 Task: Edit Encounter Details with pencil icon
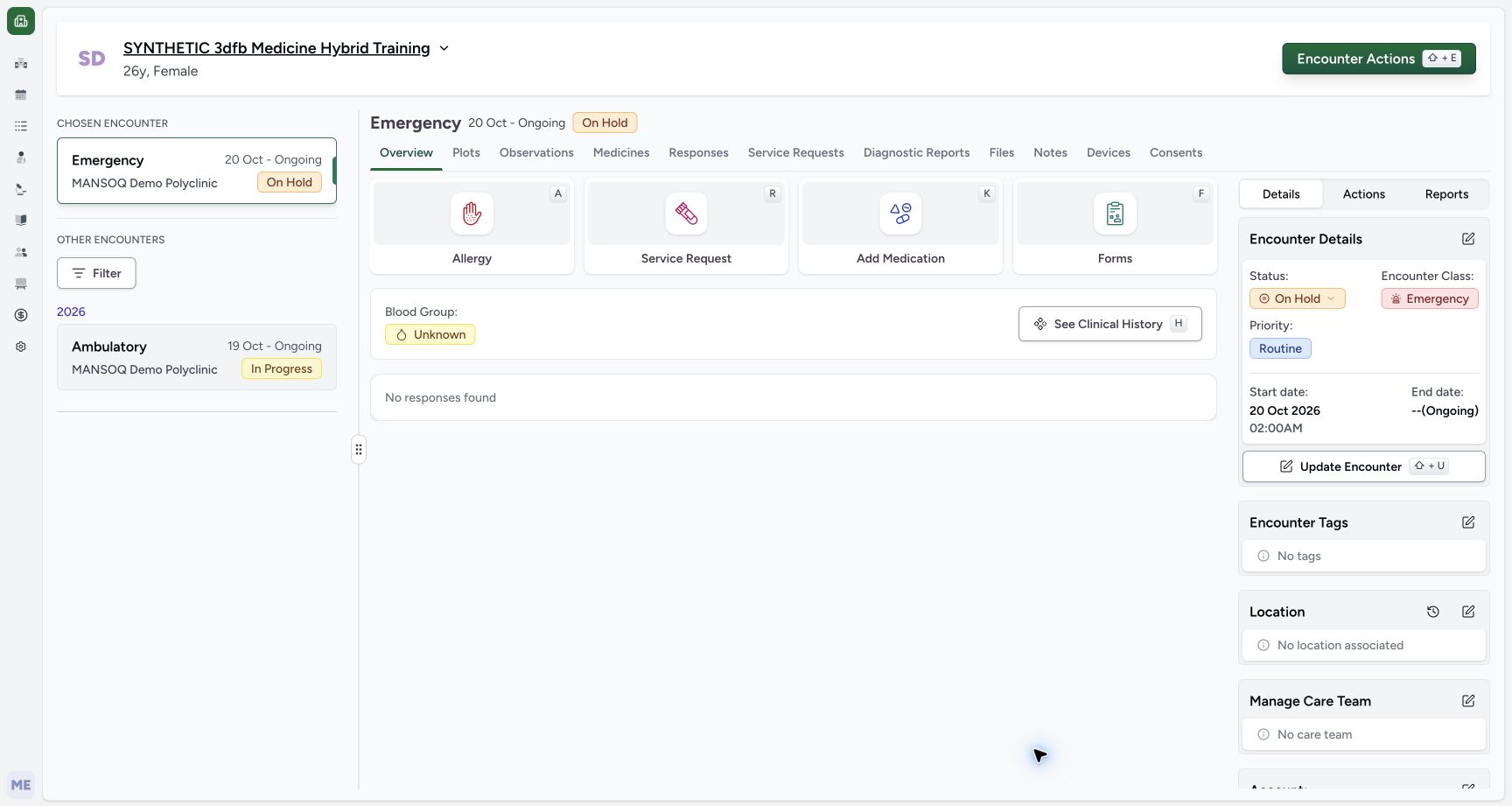pos(1468,239)
